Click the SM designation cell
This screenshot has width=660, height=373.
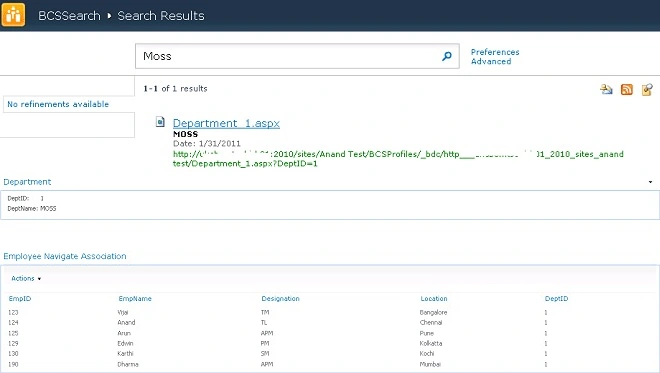pyautogui.click(x=265, y=354)
